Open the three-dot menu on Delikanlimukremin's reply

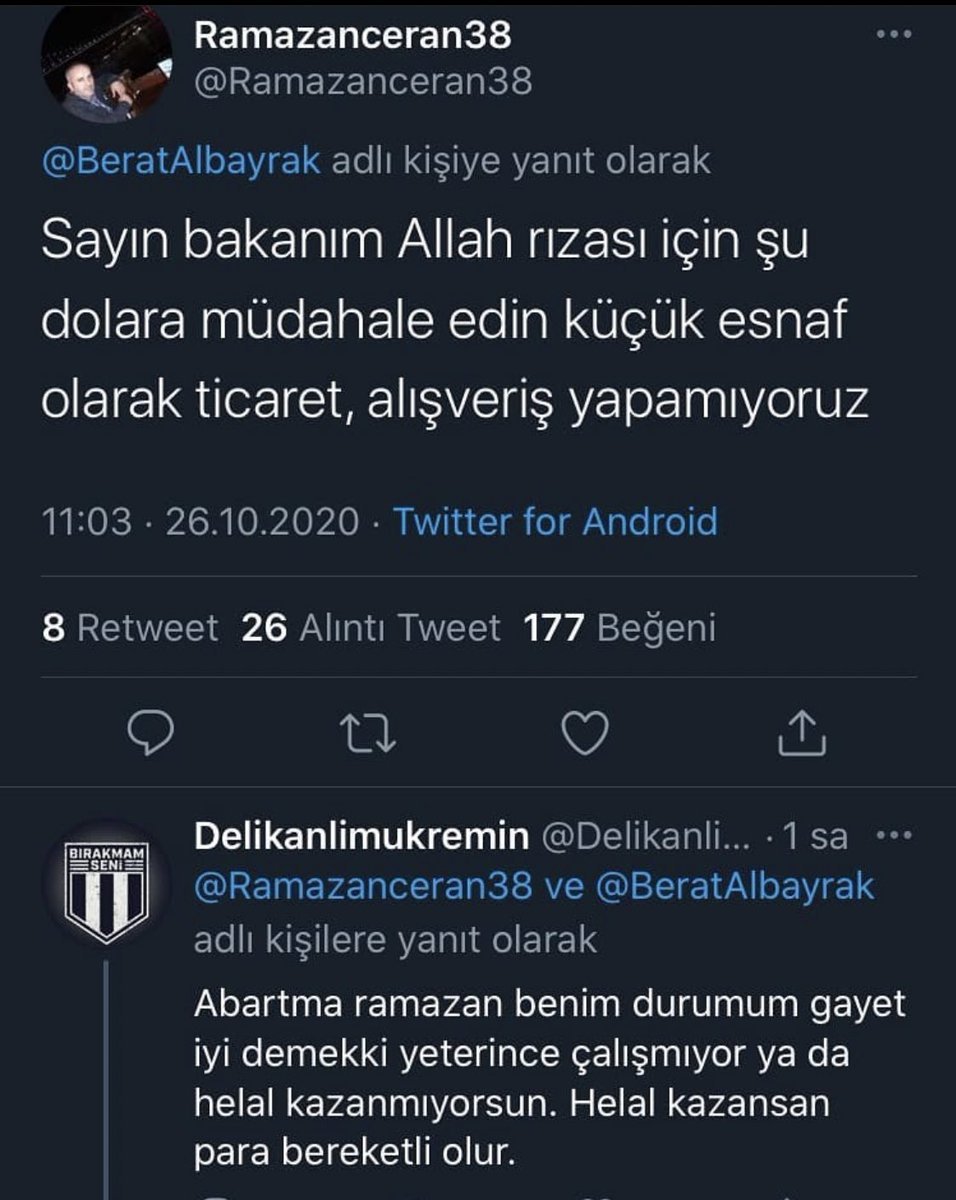tap(892, 836)
